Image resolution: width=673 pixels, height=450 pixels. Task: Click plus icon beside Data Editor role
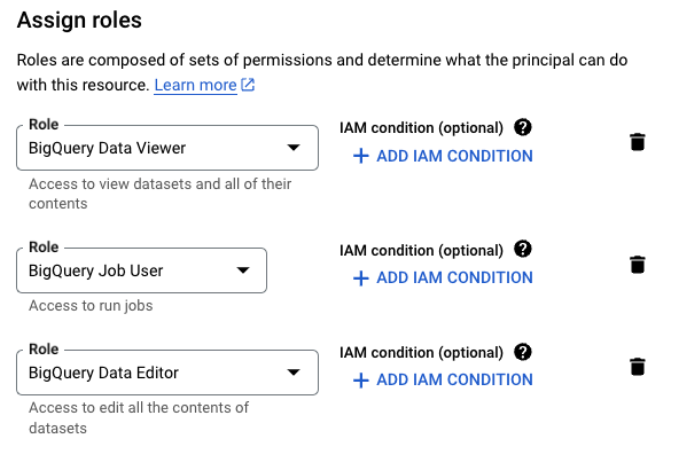click(x=361, y=380)
